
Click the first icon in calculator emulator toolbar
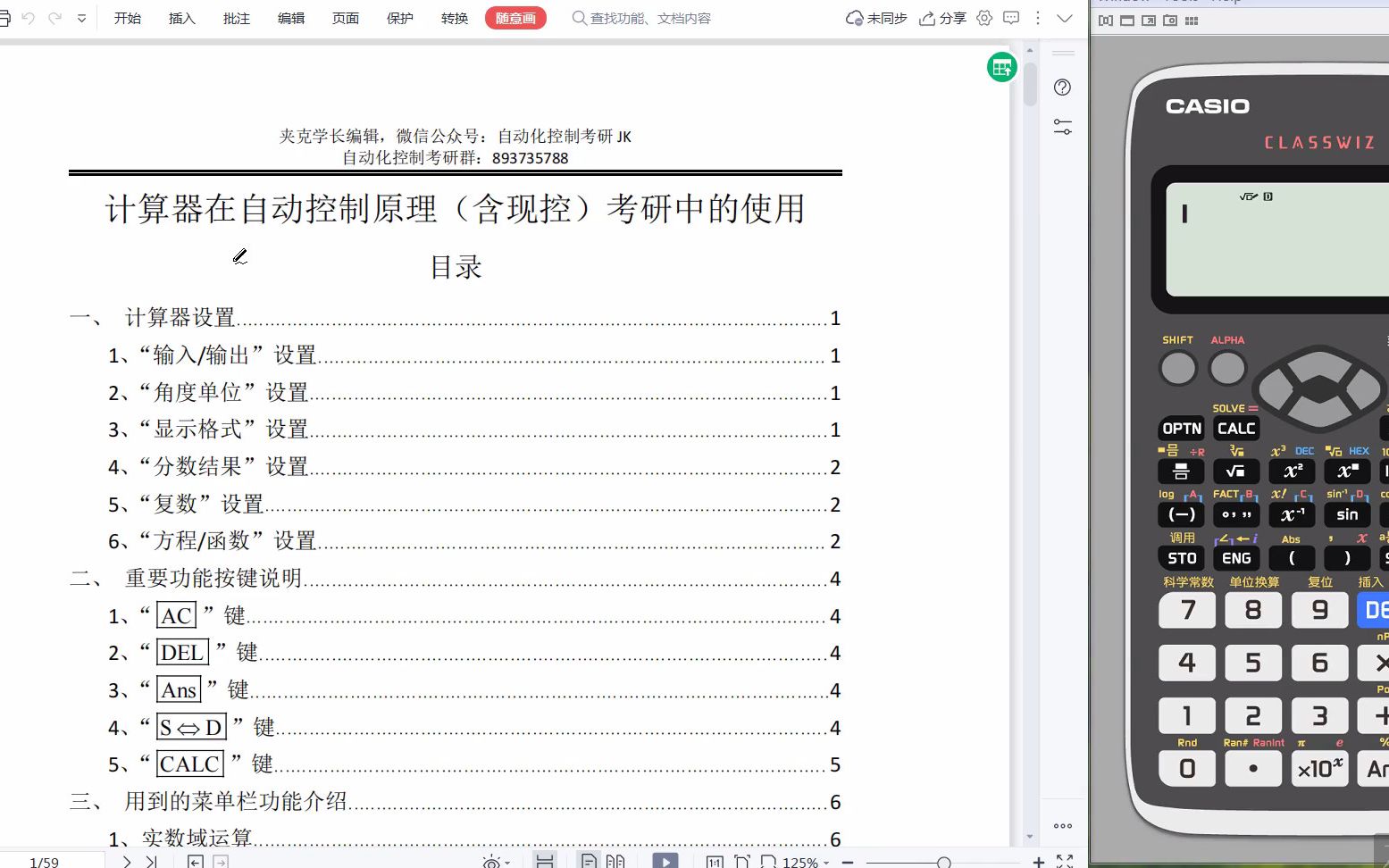1106,21
